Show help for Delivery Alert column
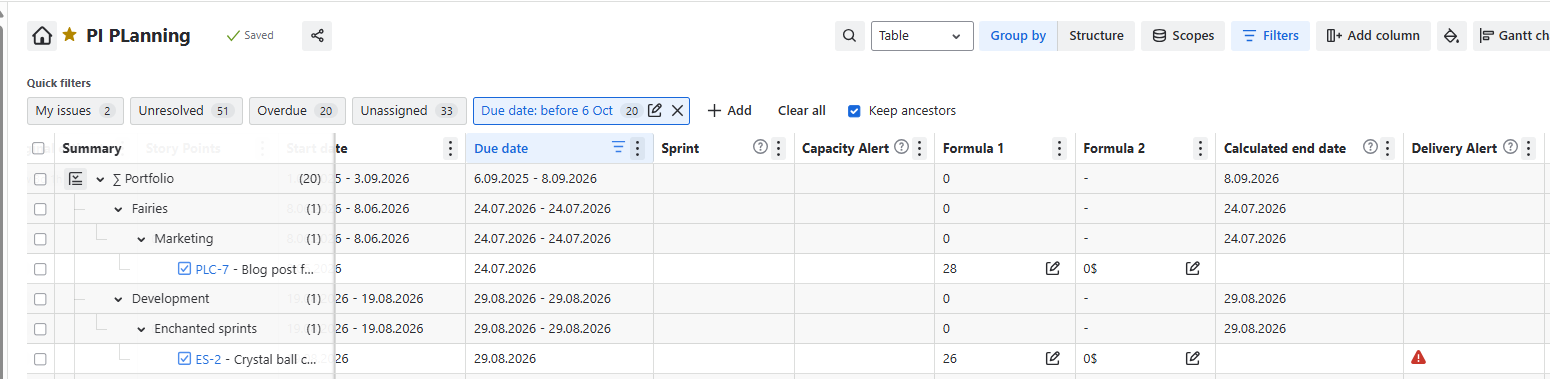1550x379 pixels. coord(1510,148)
